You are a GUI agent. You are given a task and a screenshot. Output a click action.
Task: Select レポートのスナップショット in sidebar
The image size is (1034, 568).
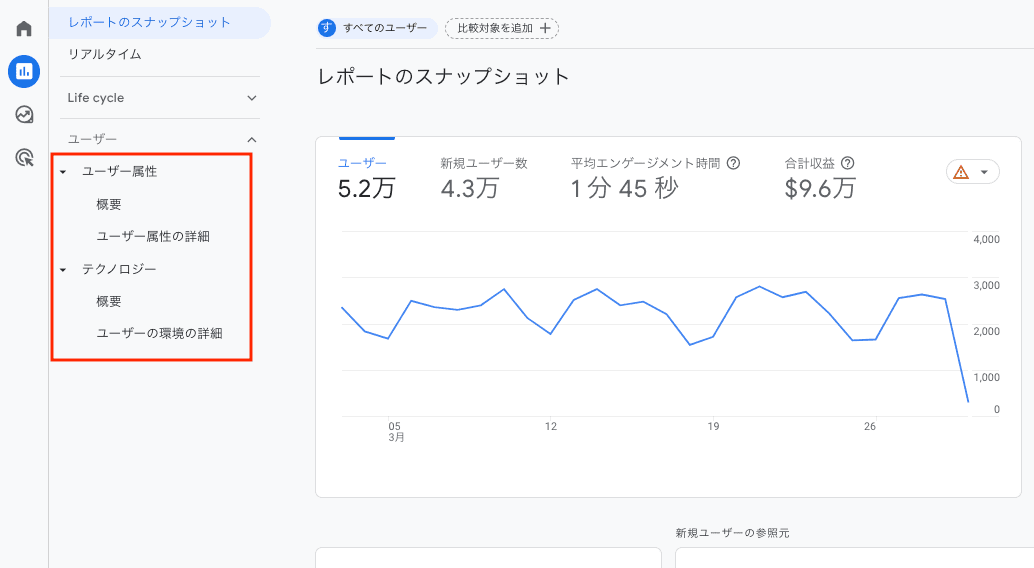coord(160,22)
